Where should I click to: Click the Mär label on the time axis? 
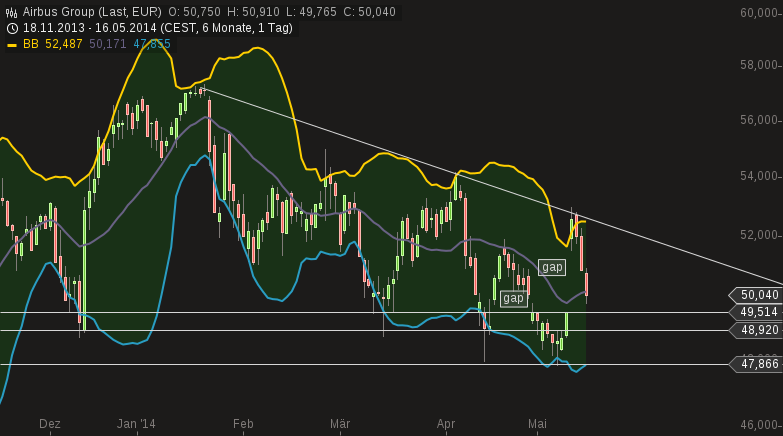pos(340,424)
